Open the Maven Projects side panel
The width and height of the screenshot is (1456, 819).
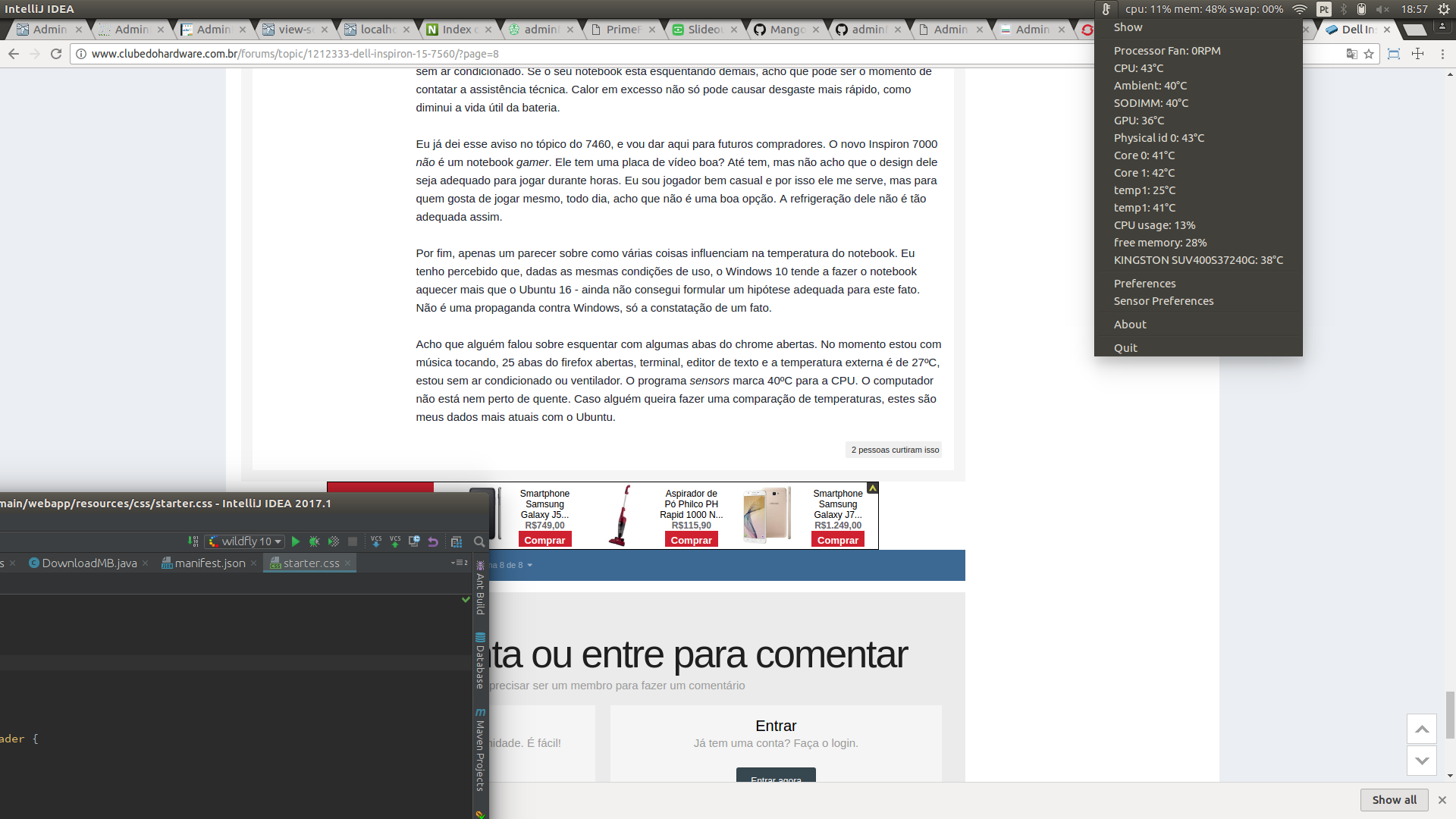tap(480, 750)
